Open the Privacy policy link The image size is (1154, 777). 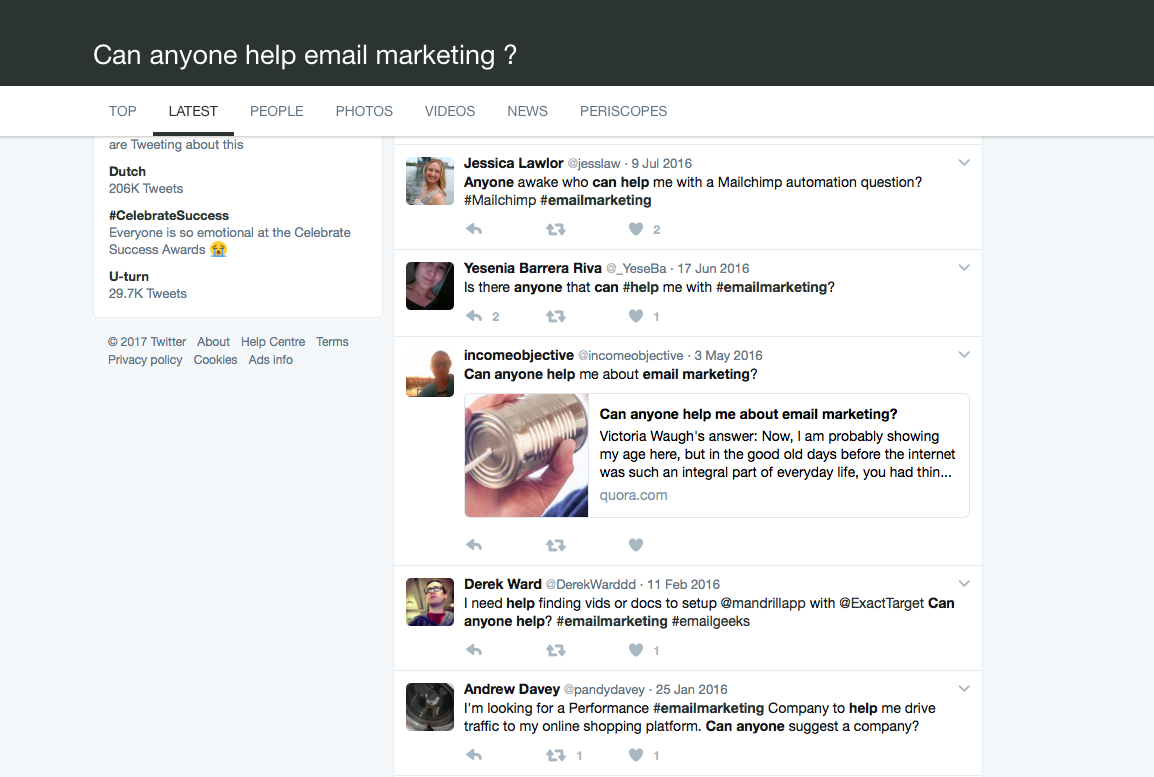145,360
